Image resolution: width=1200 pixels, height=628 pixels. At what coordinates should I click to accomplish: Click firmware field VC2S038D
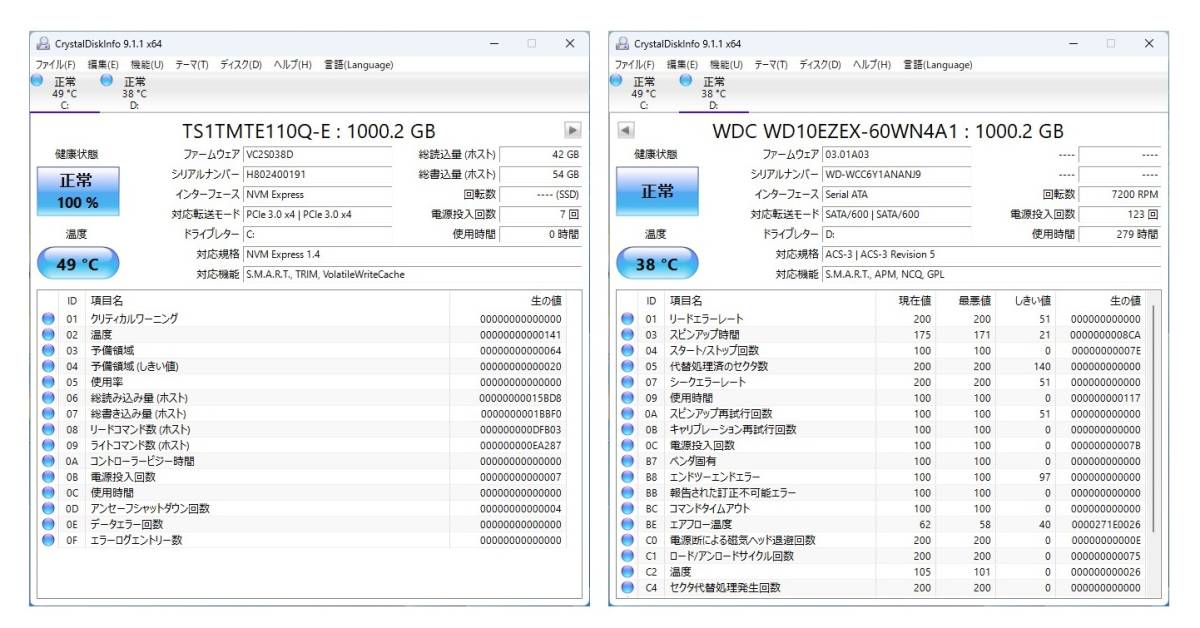pyautogui.click(x=318, y=155)
